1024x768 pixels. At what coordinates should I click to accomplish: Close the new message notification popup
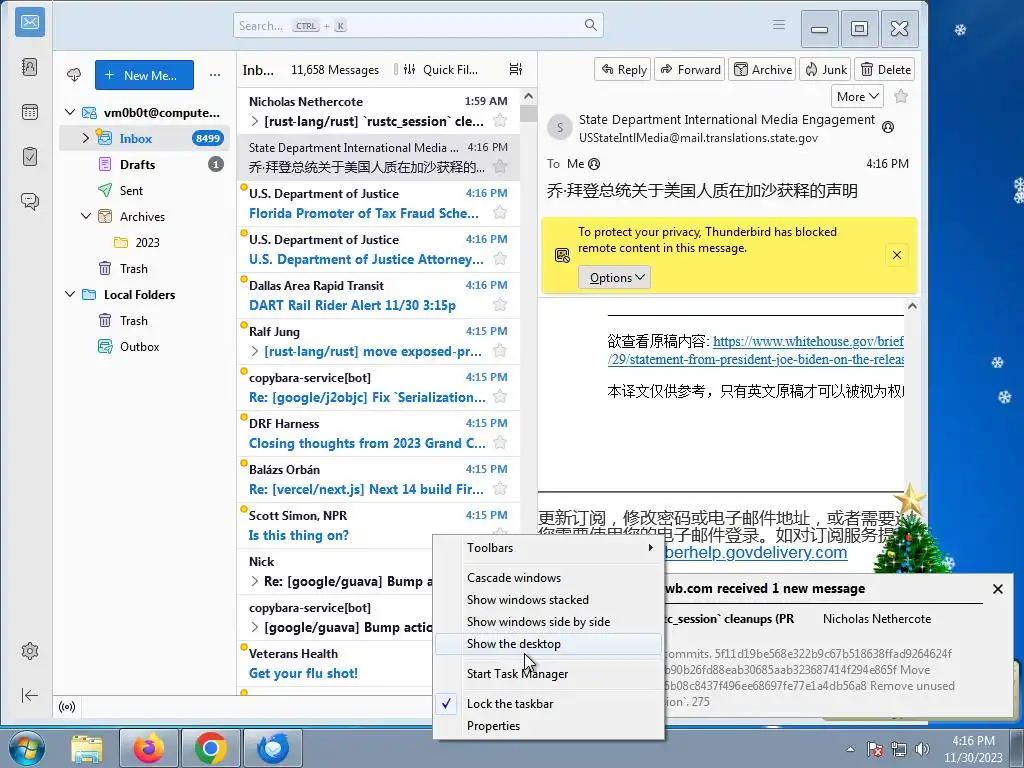pos(997,589)
